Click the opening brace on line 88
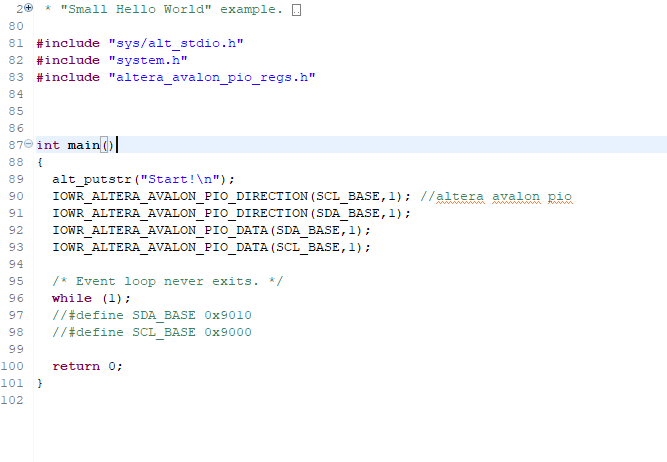667x462 pixels. pyautogui.click(x=40, y=163)
